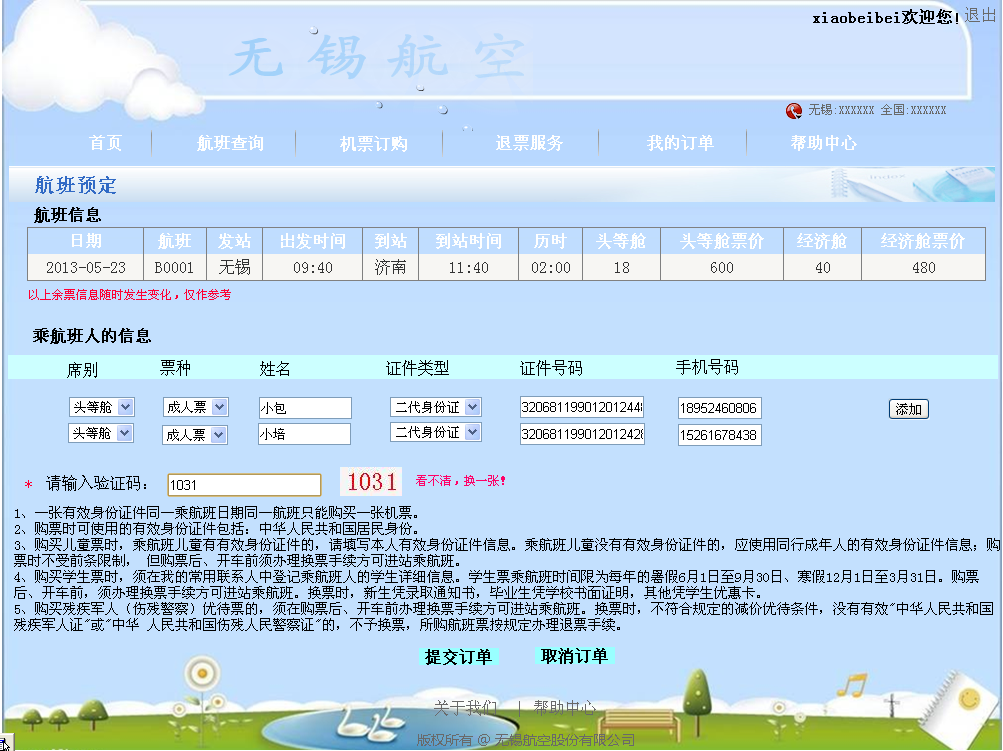Click the captcha image showing 1031
Image resolution: width=1003 pixels, height=751 pixels.
(371, 482)
